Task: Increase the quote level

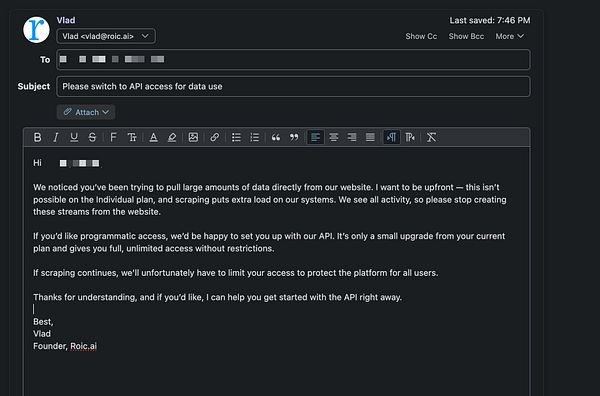Action: tap(276, 137)
